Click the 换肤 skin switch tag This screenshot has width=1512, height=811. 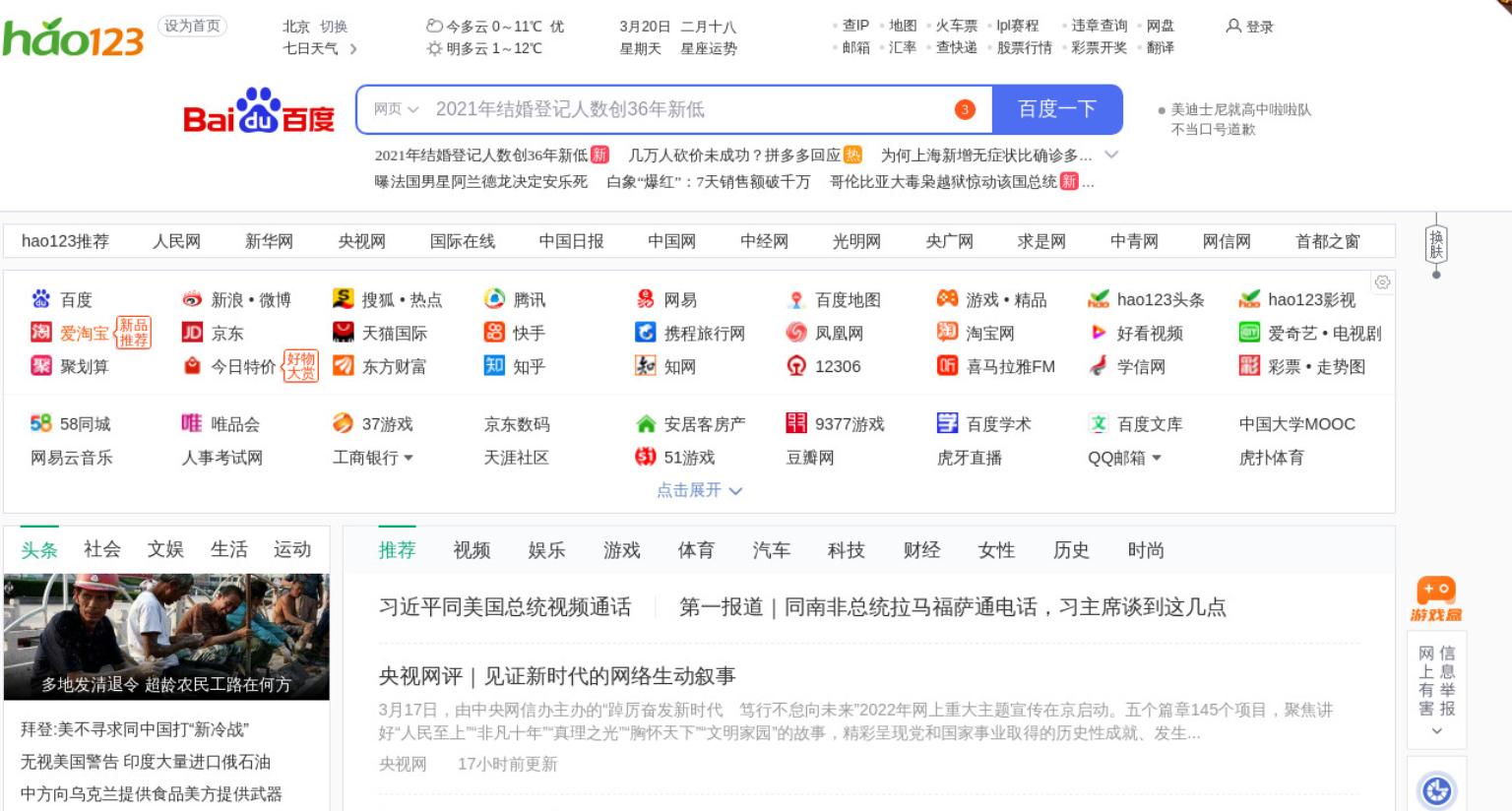1436,244
